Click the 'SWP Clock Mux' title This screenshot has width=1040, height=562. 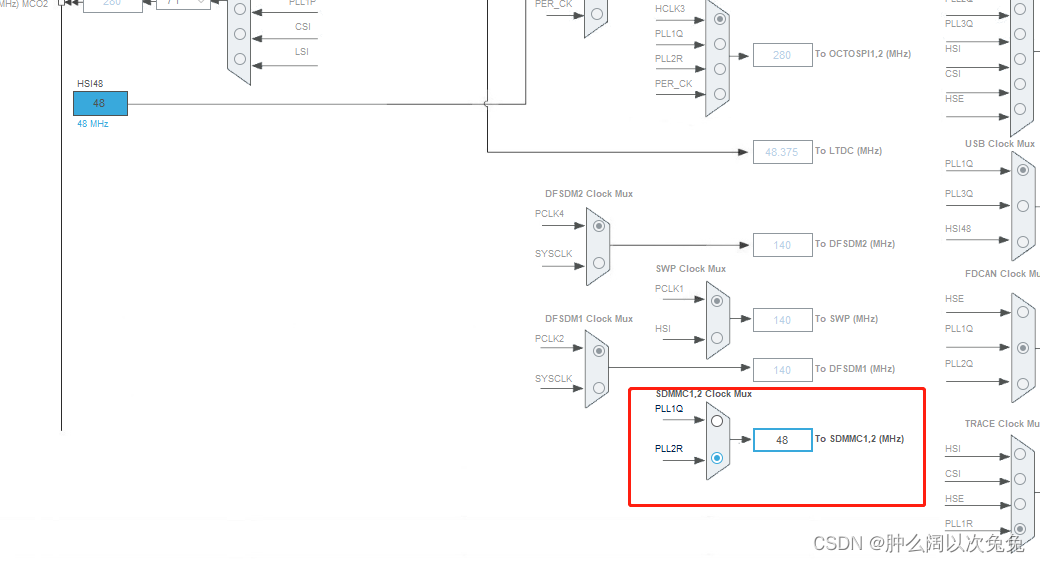[x=690, y=269]
